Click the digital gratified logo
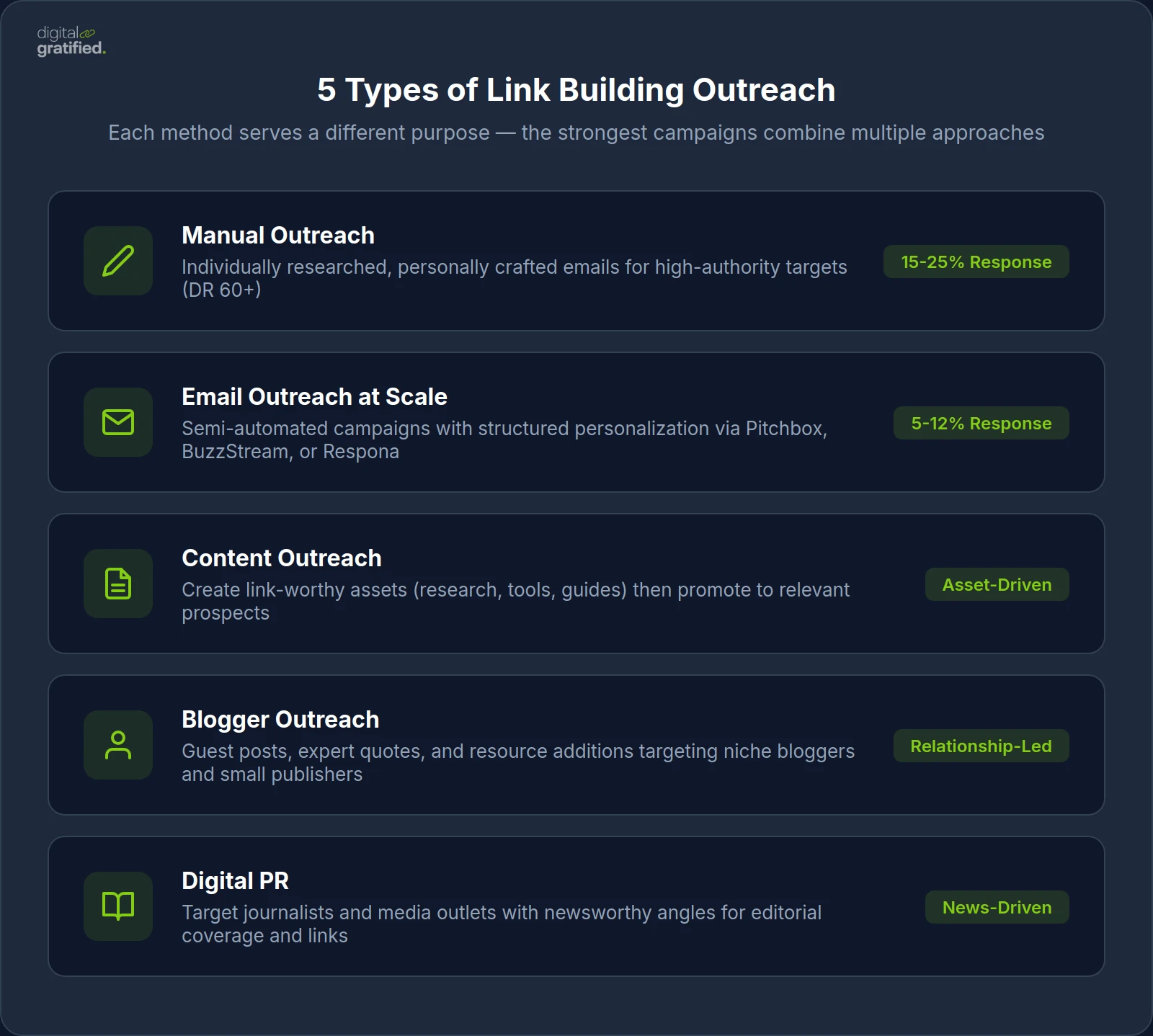1153x1036 pixels. (x=71, y=41)
